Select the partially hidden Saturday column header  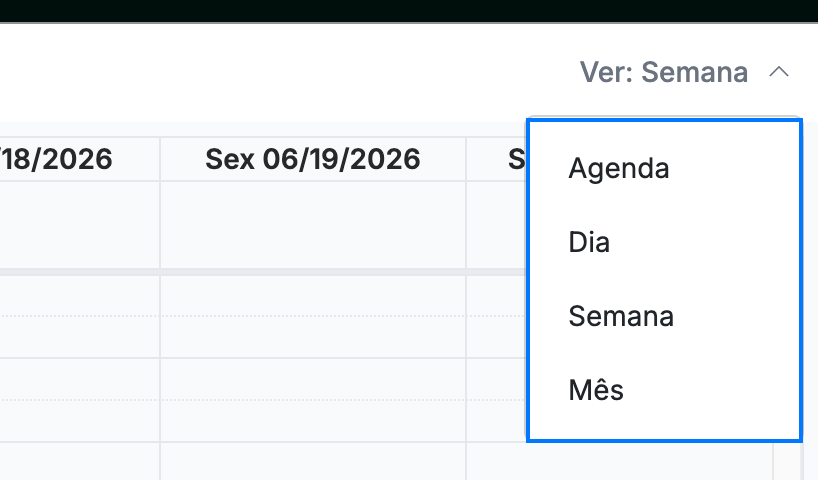point(496,159)
